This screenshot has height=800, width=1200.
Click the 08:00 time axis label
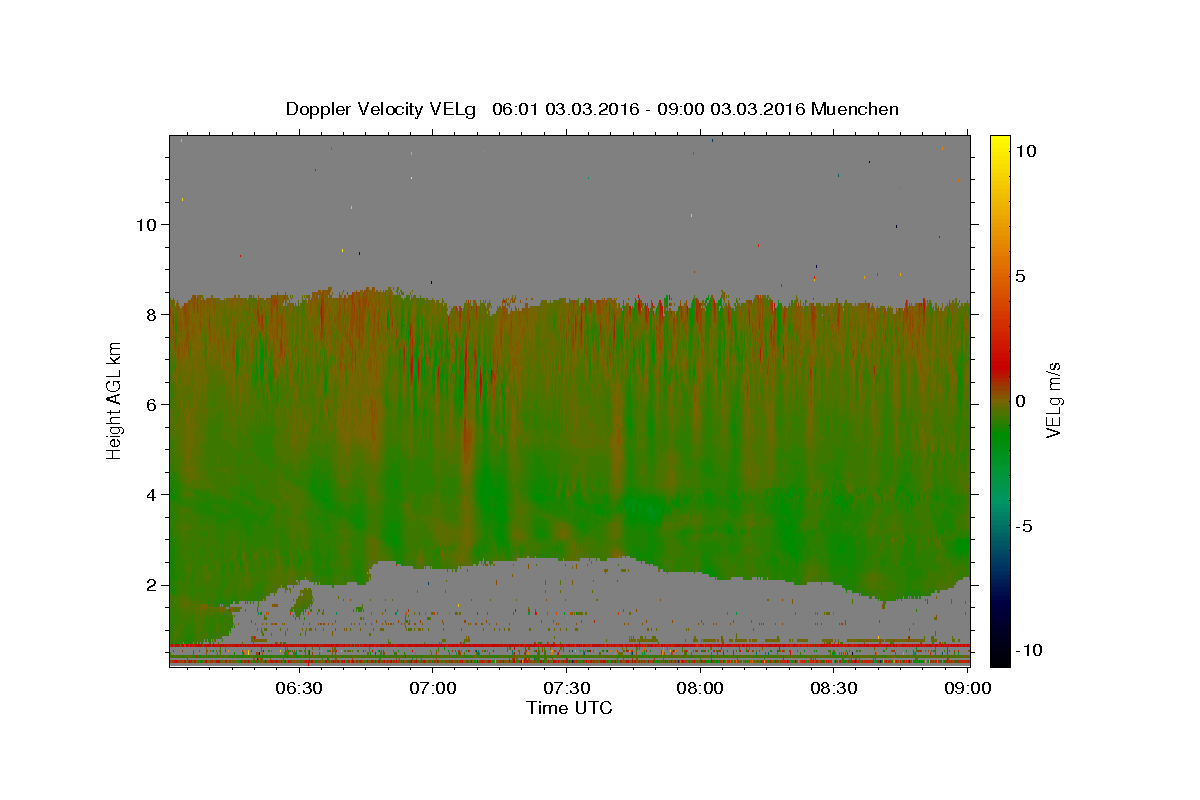point(701,688)
